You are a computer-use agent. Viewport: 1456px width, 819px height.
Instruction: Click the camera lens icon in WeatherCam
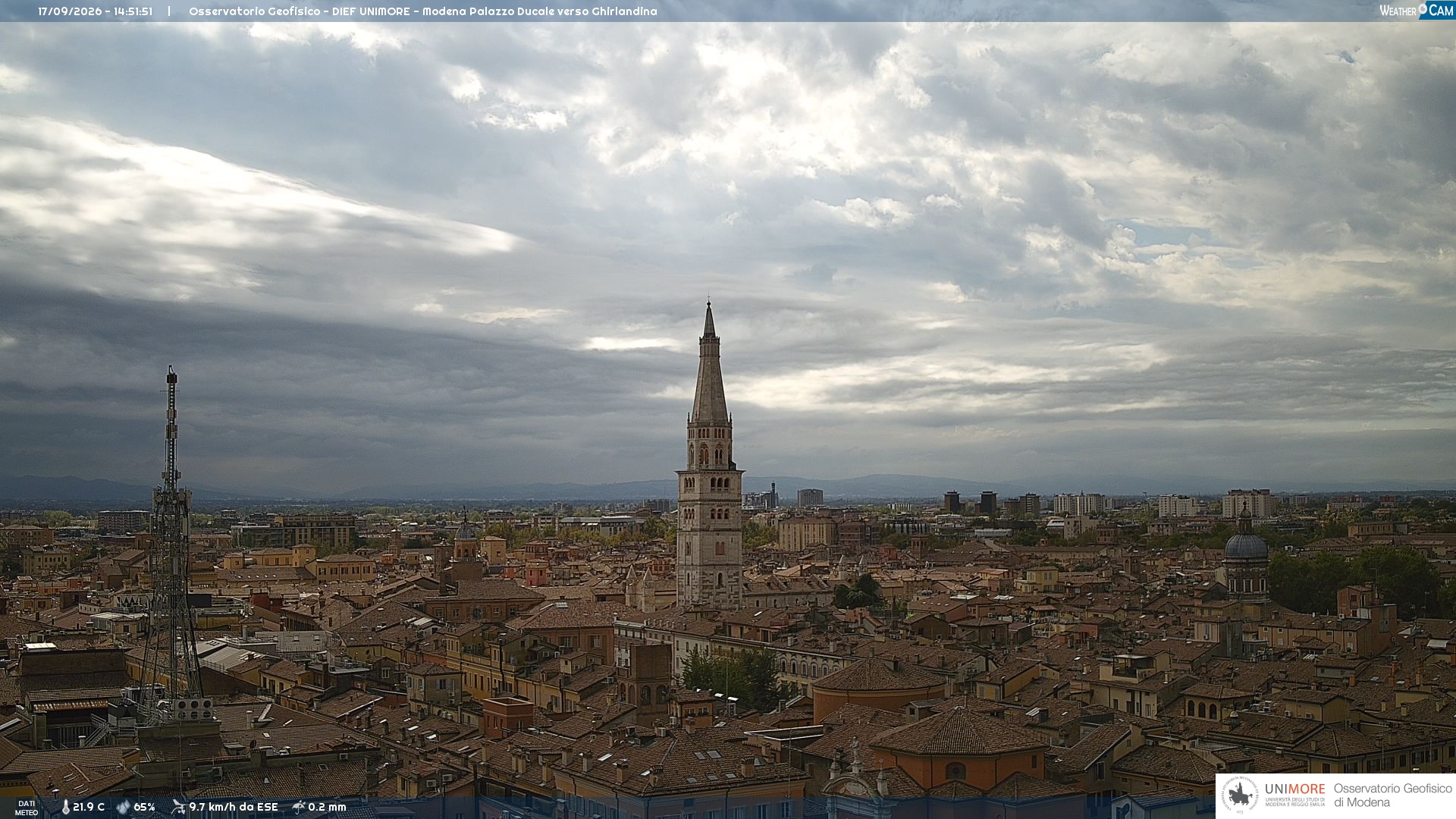point(1423,9)
